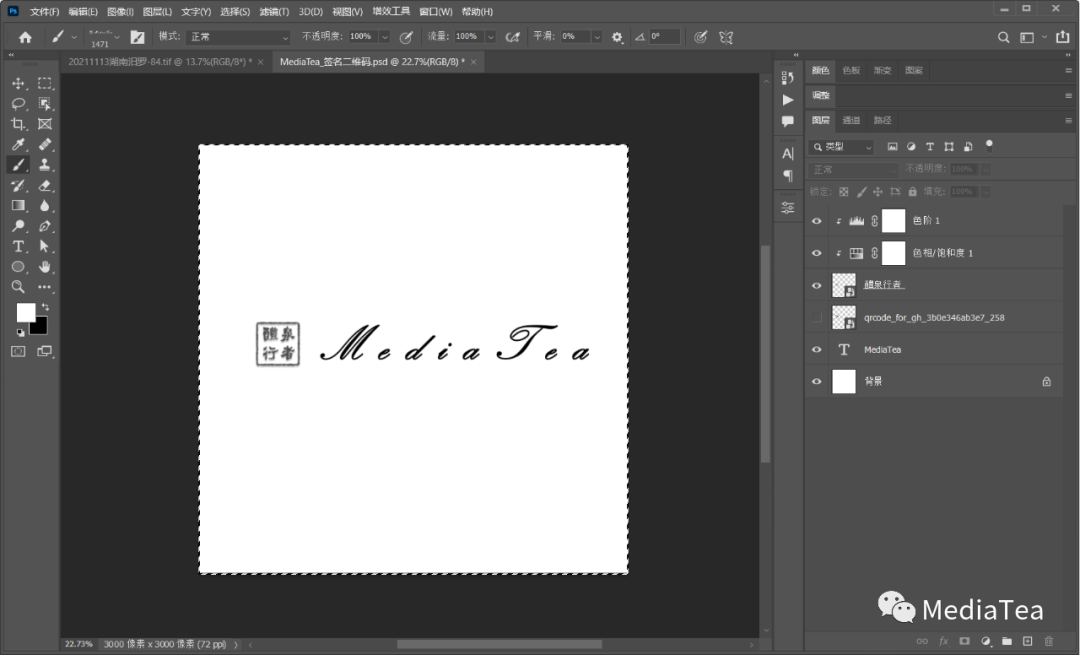Open the search magnifier in options bar

pos(1004,37)
